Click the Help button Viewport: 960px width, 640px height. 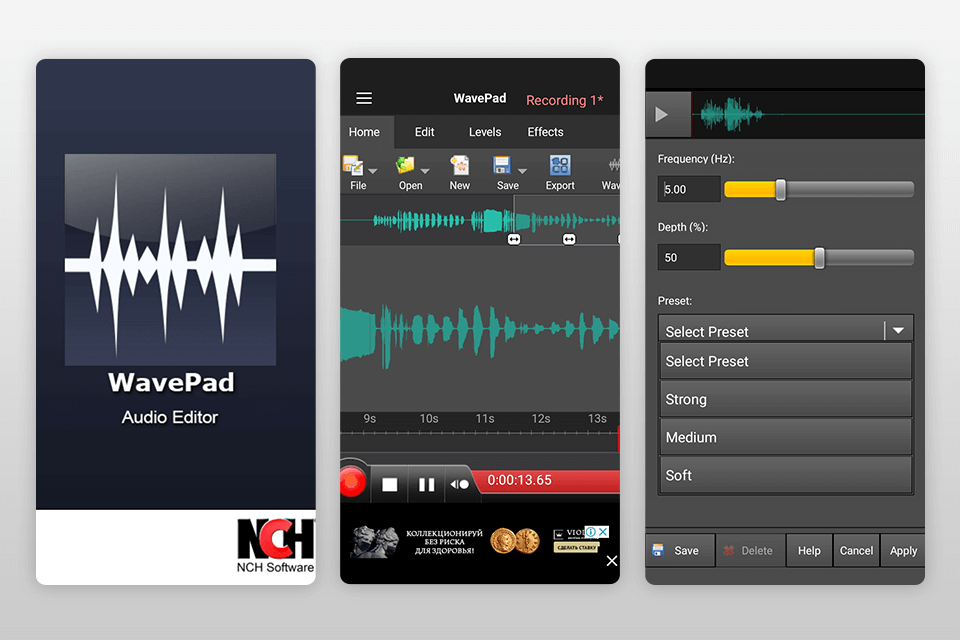pos(808,550)
